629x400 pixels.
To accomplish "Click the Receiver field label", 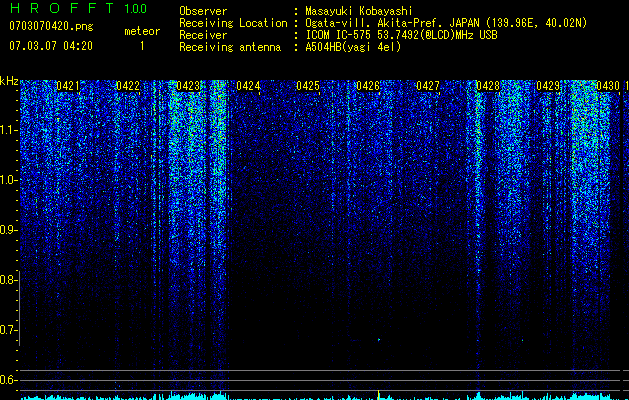I will click(203, 35).
